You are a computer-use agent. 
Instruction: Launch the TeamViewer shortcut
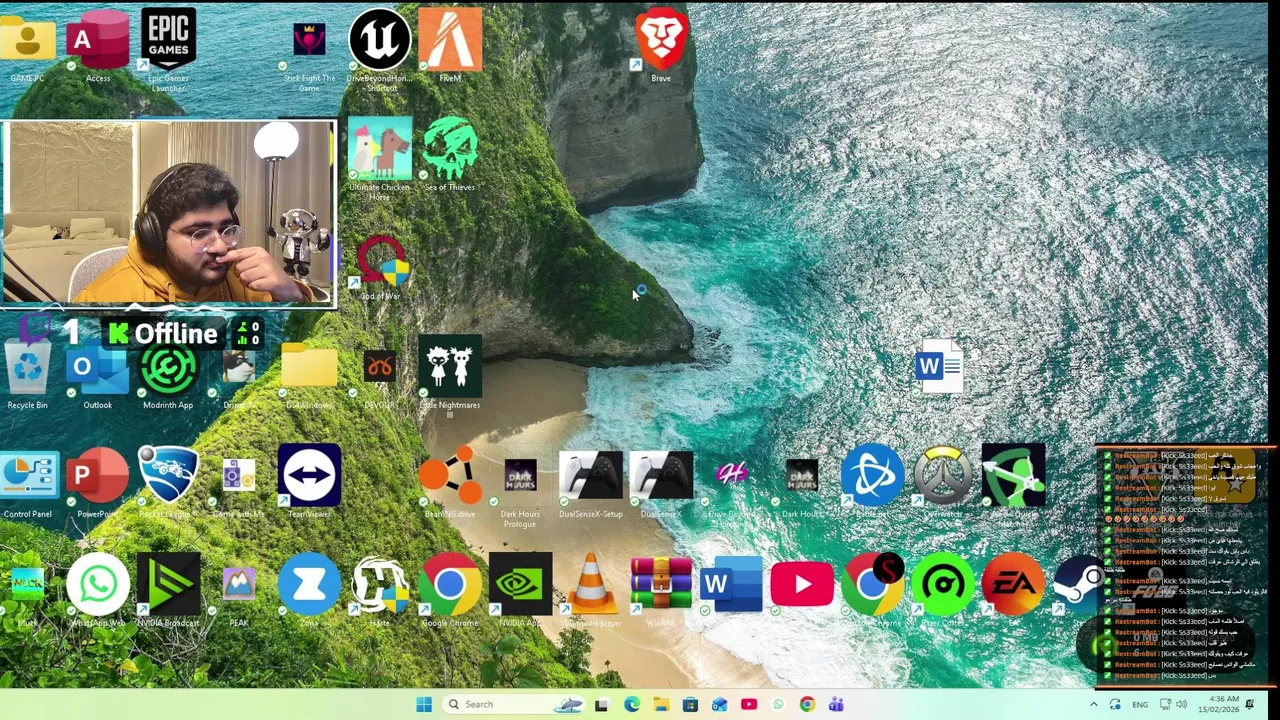click(309, 477)
